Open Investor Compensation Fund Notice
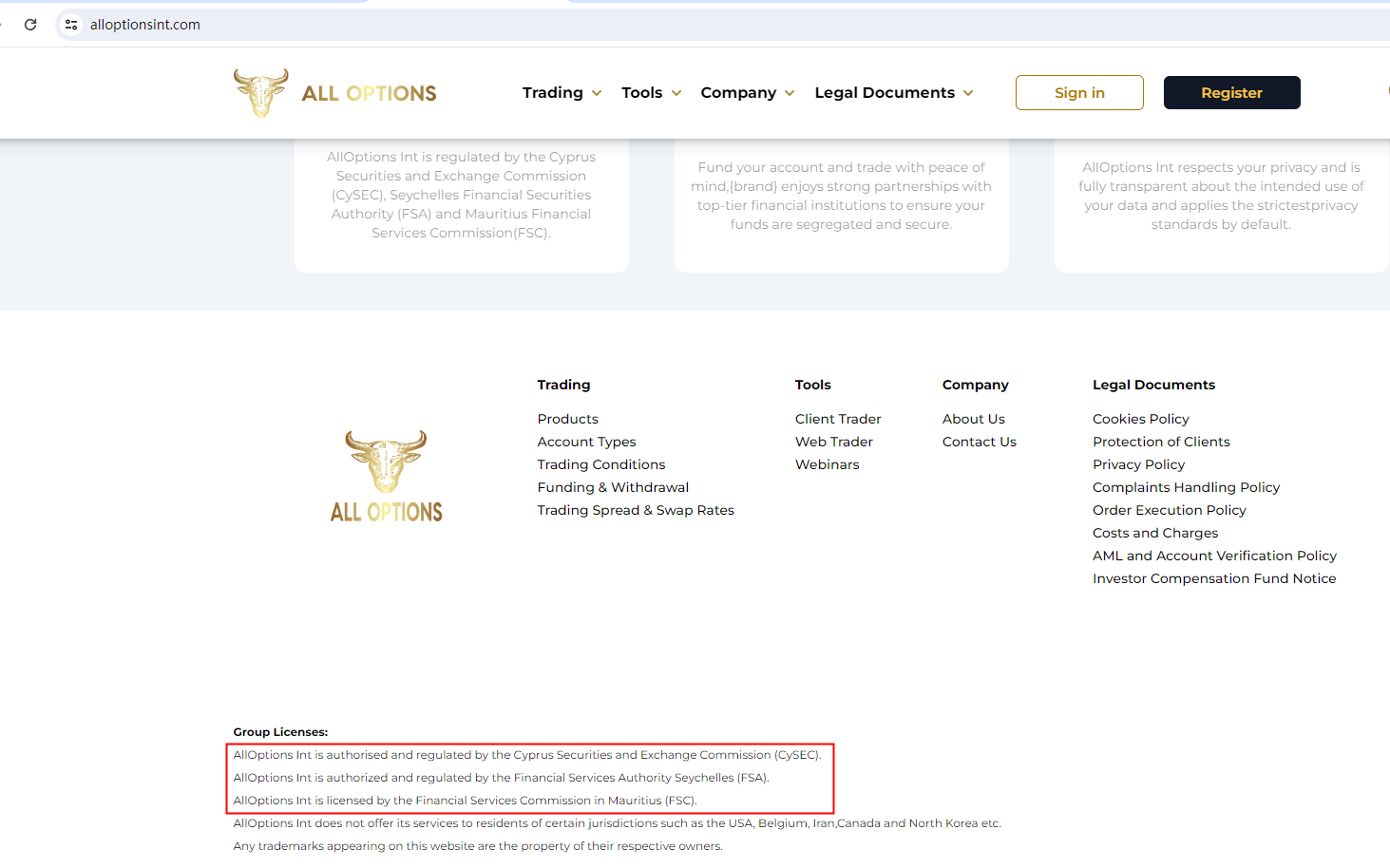 (x=1213, y=578)
